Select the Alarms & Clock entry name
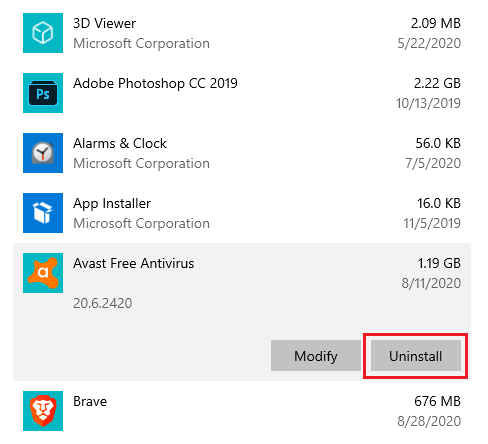Screen dimensions: 488x444 [x=120, y=143]
